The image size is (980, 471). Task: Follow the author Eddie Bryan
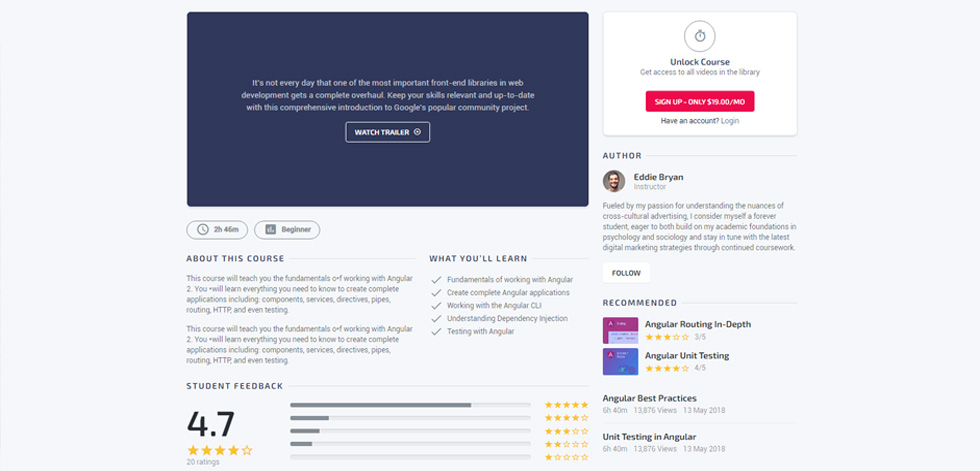coord(626,273)
